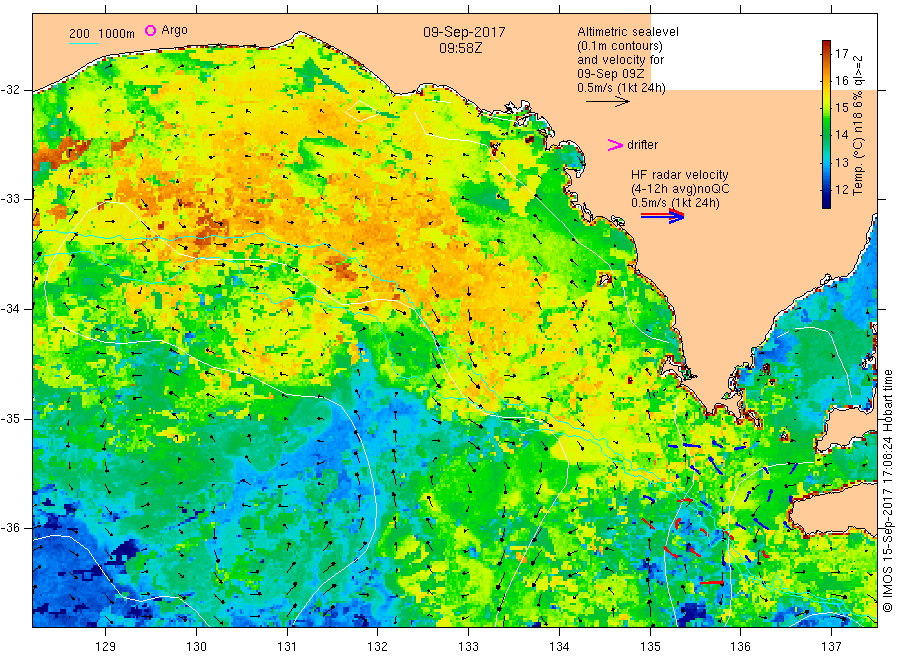Click the '0.5m/s (1kt 24h)' altimetric scale text
Image resolution: width=900 pixels, height=660 pixels.
[621, 88]
